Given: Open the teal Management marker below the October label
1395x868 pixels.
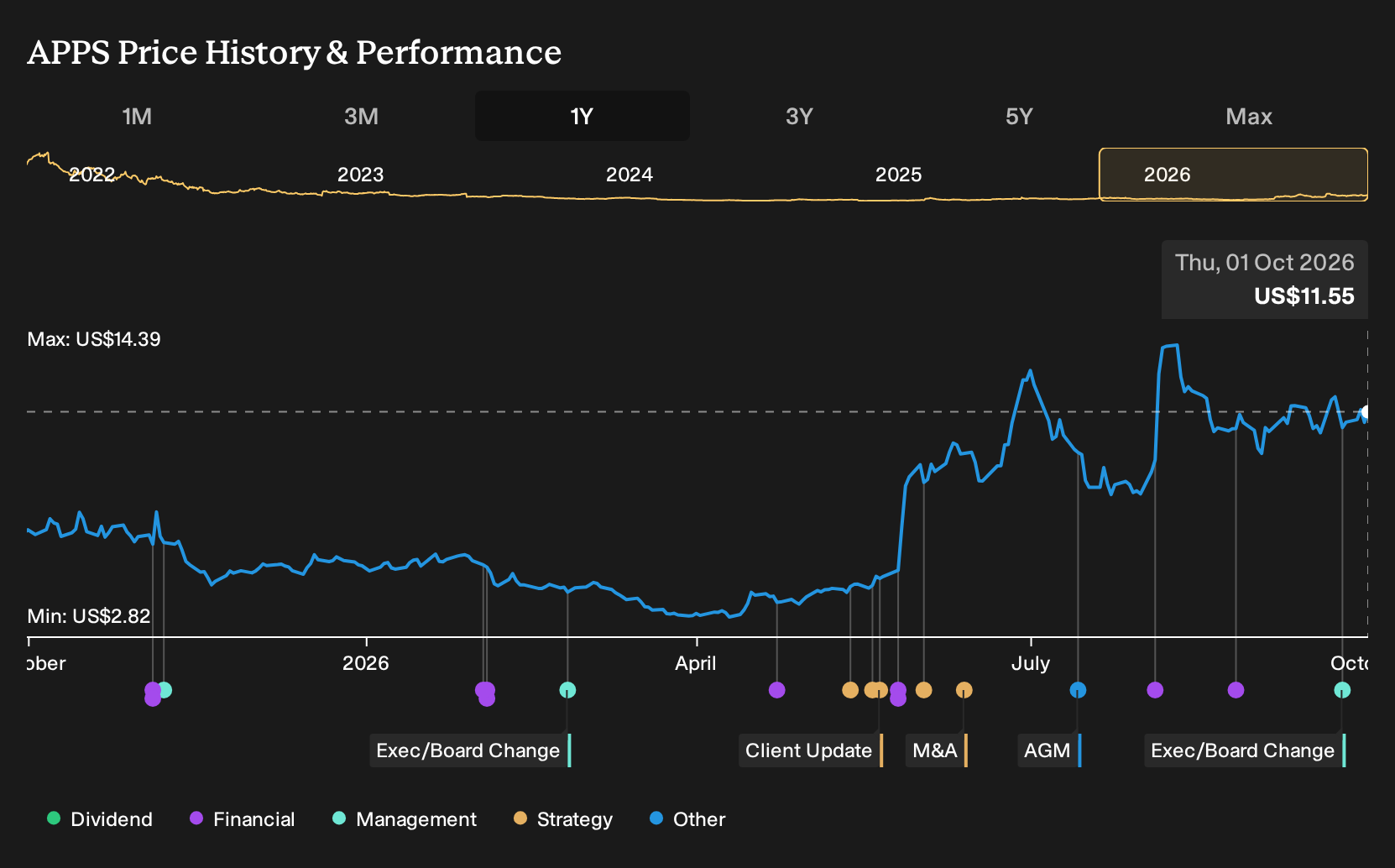Looking at the screenshot, I should pos(1342,690).
